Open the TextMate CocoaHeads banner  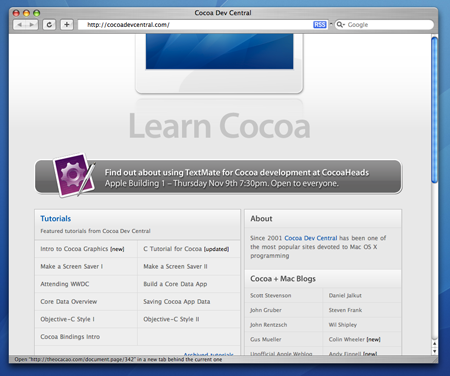[x=219, y=177]
